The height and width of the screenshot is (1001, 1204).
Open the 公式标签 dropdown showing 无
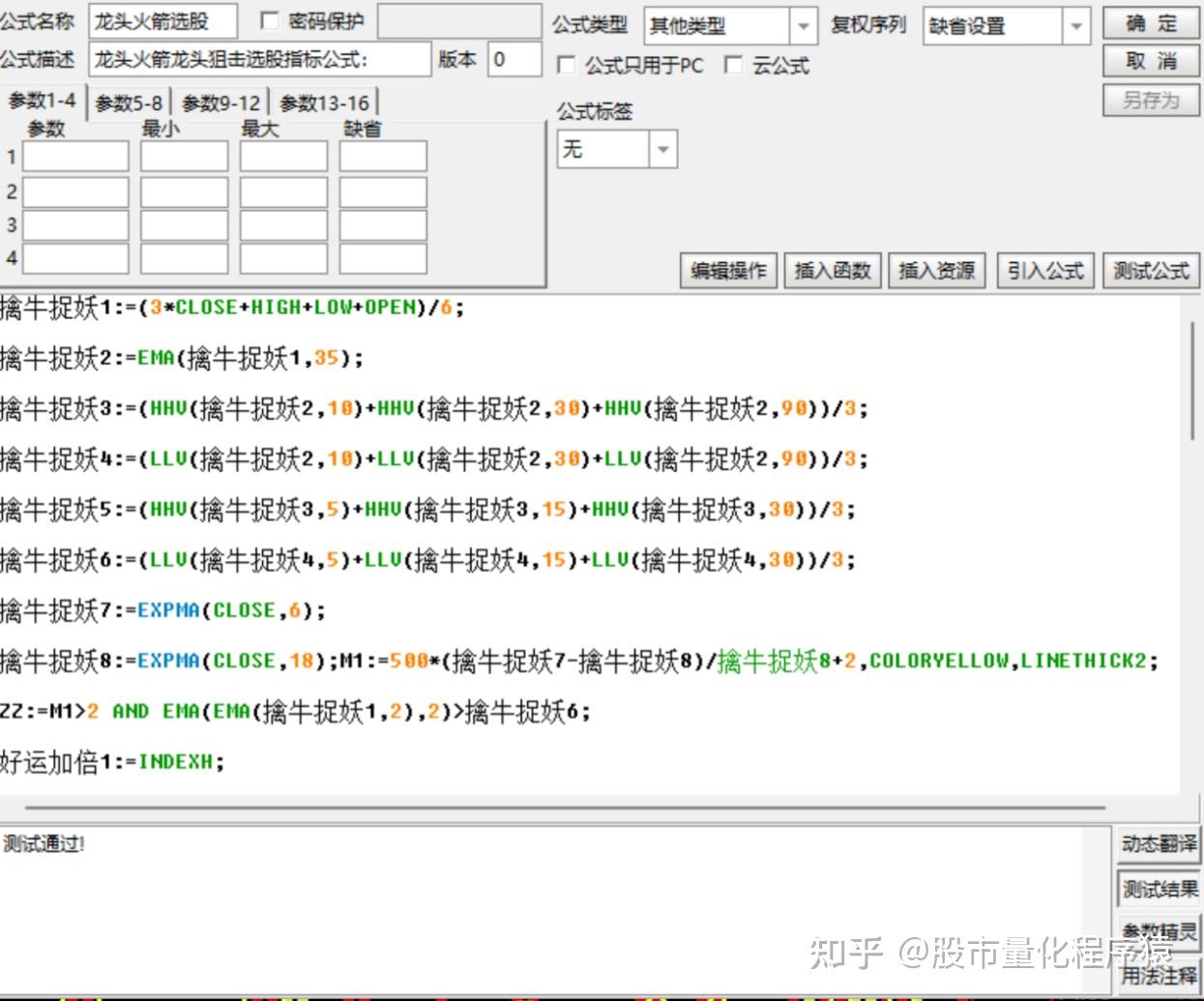662,149
